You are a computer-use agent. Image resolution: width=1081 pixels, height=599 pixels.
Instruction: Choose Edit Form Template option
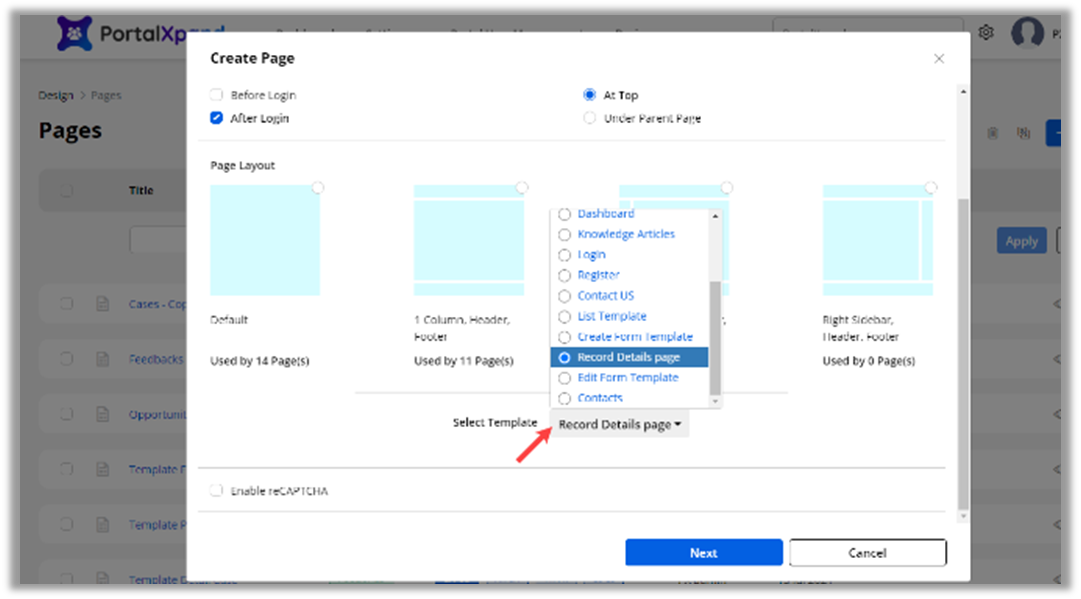coord(627,378)
